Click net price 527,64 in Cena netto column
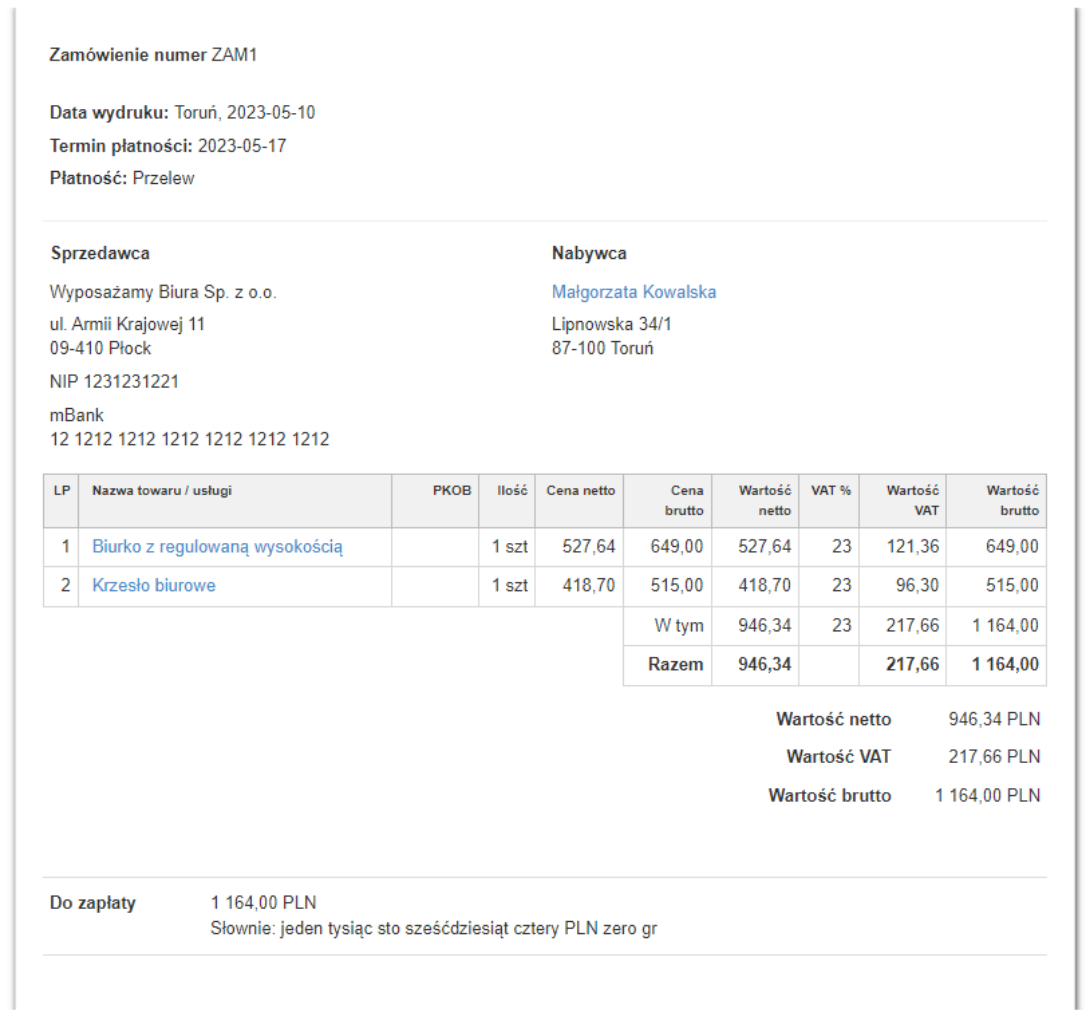1087x1018 pixels. 589,546
